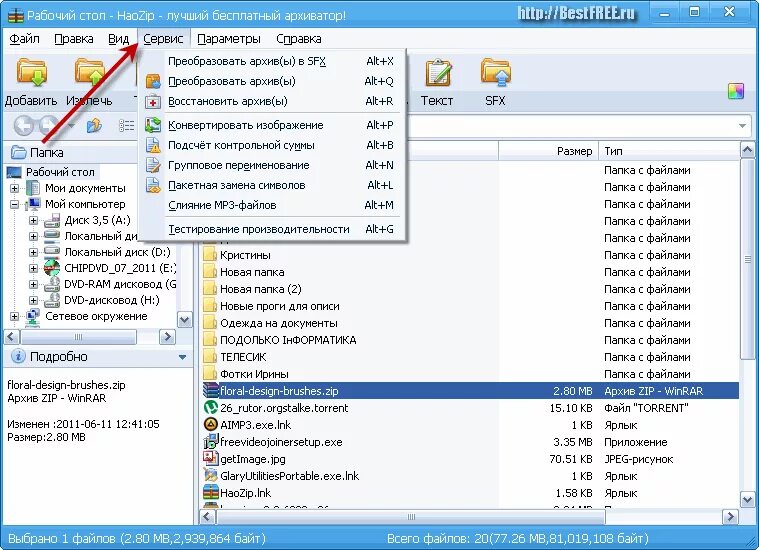Click file list vertical scrollbar down arrow
The image size is (759, 550).
click(747, 499)
